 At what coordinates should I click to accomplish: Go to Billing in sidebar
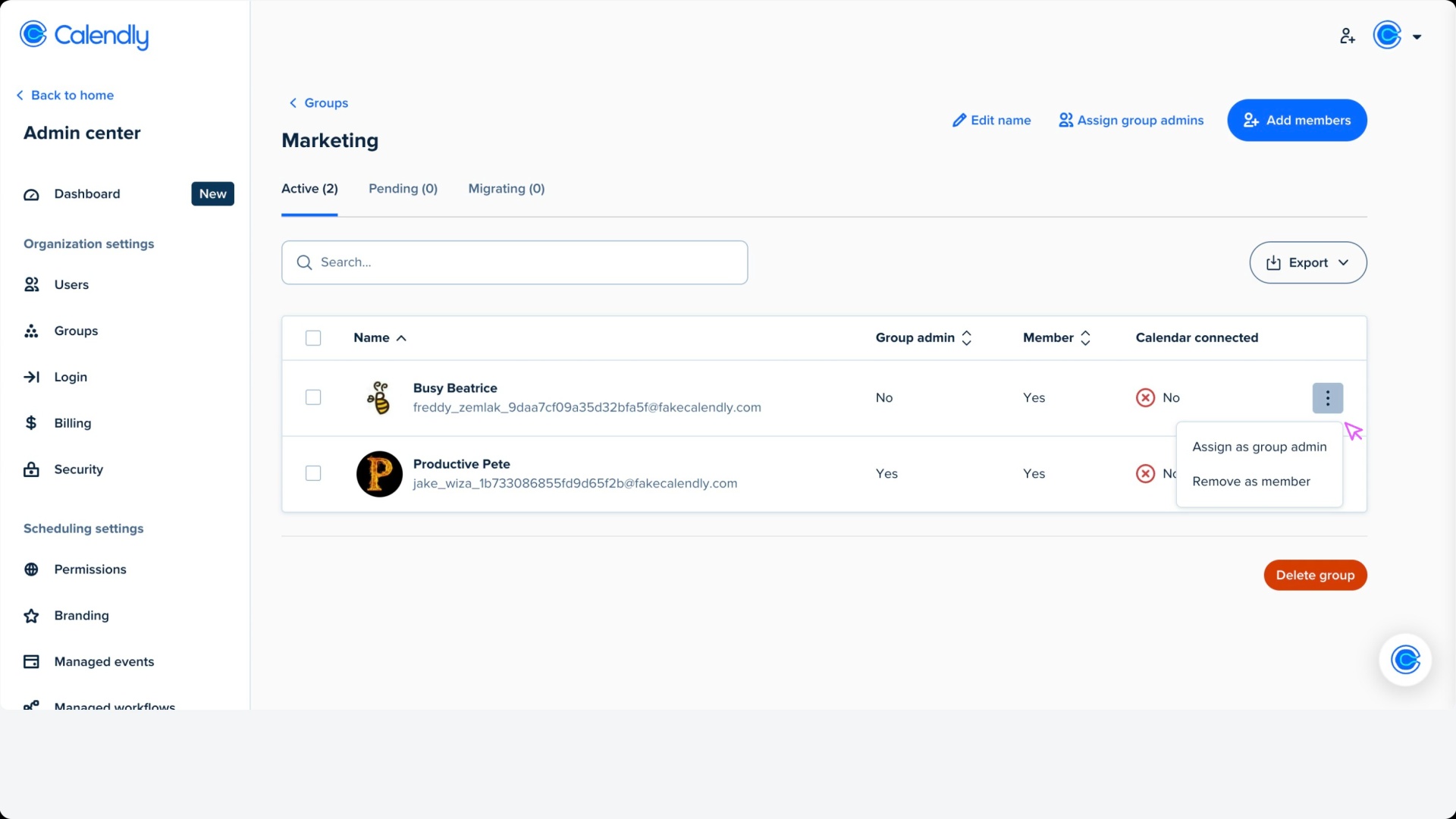point(72,423)
